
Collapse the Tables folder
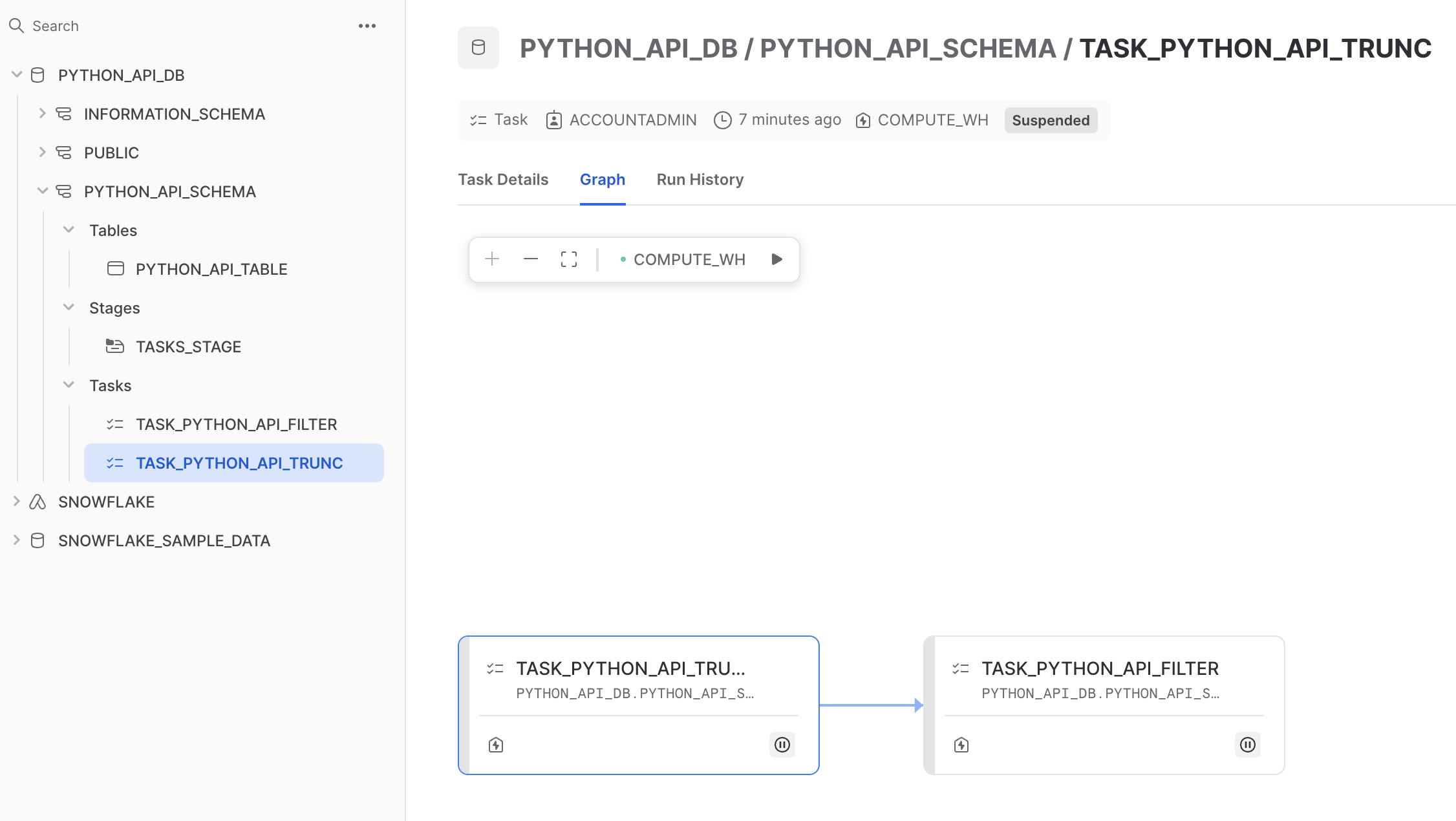pyautogui.click(x=69, y=230)
